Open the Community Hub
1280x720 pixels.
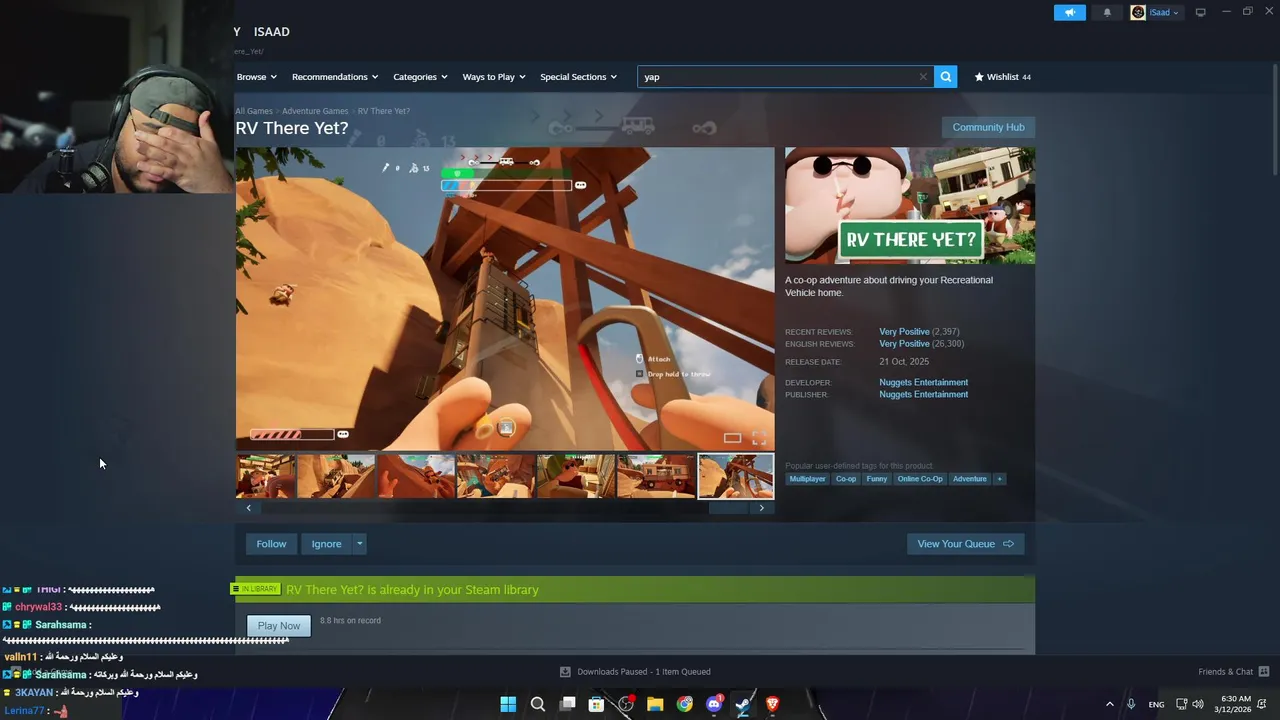988,127
